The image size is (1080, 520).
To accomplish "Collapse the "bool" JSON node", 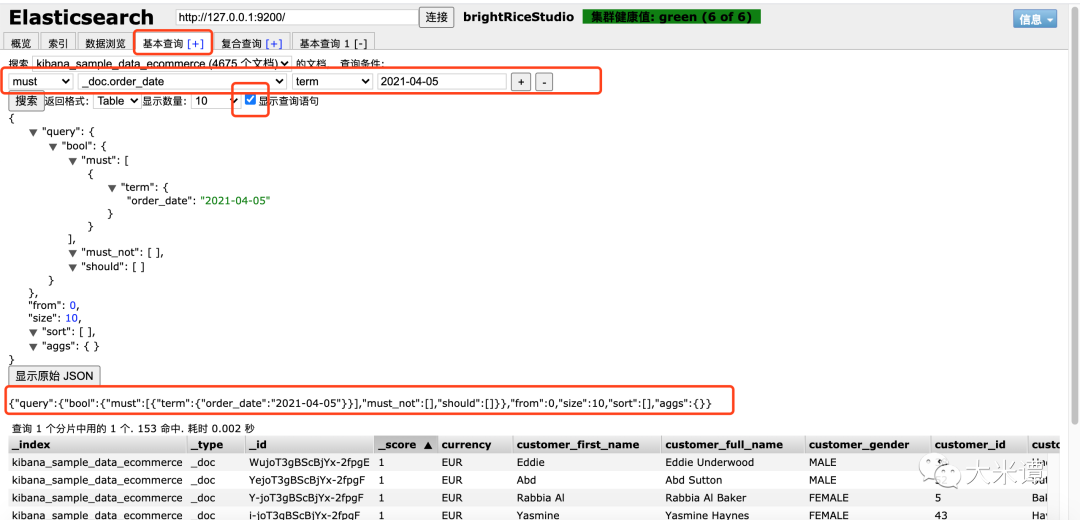I will [53, 147].
